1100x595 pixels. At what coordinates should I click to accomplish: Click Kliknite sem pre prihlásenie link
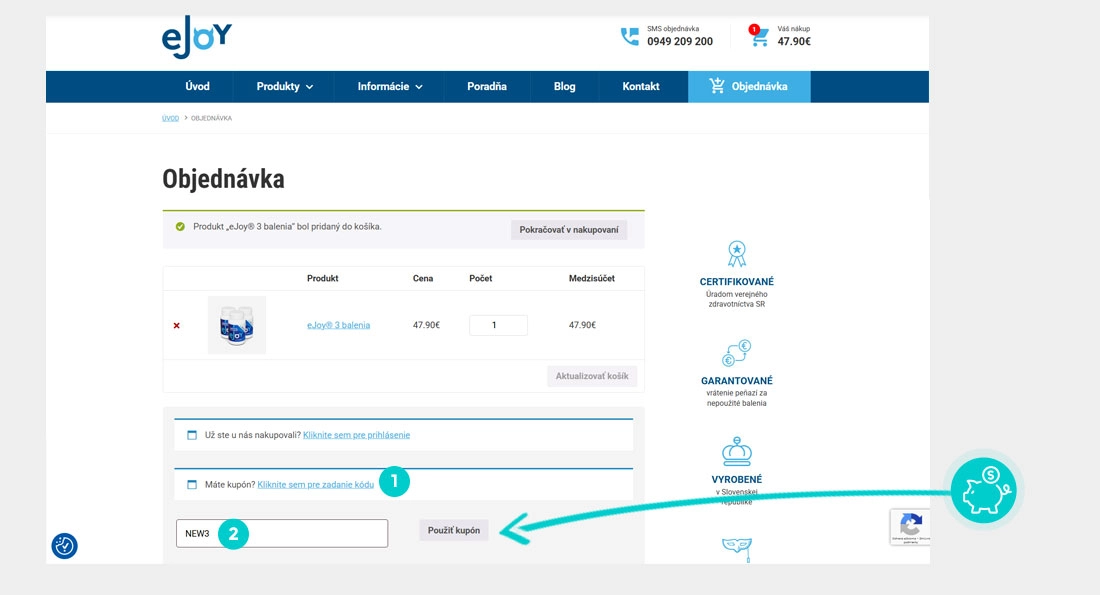tap(356, 435)
